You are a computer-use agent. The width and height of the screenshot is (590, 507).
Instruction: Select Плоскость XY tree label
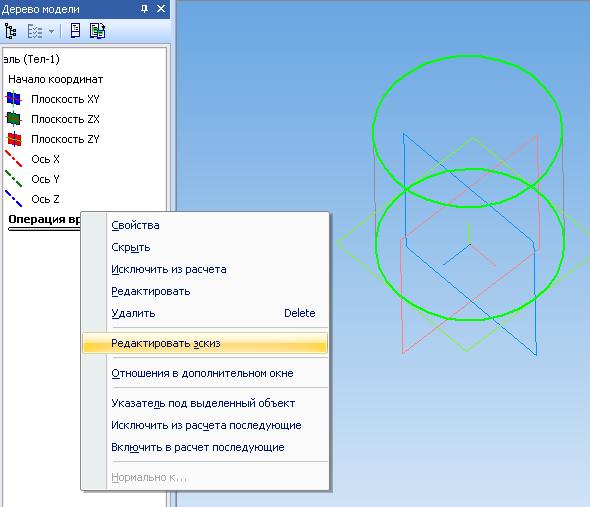click(x=65, y=99)
